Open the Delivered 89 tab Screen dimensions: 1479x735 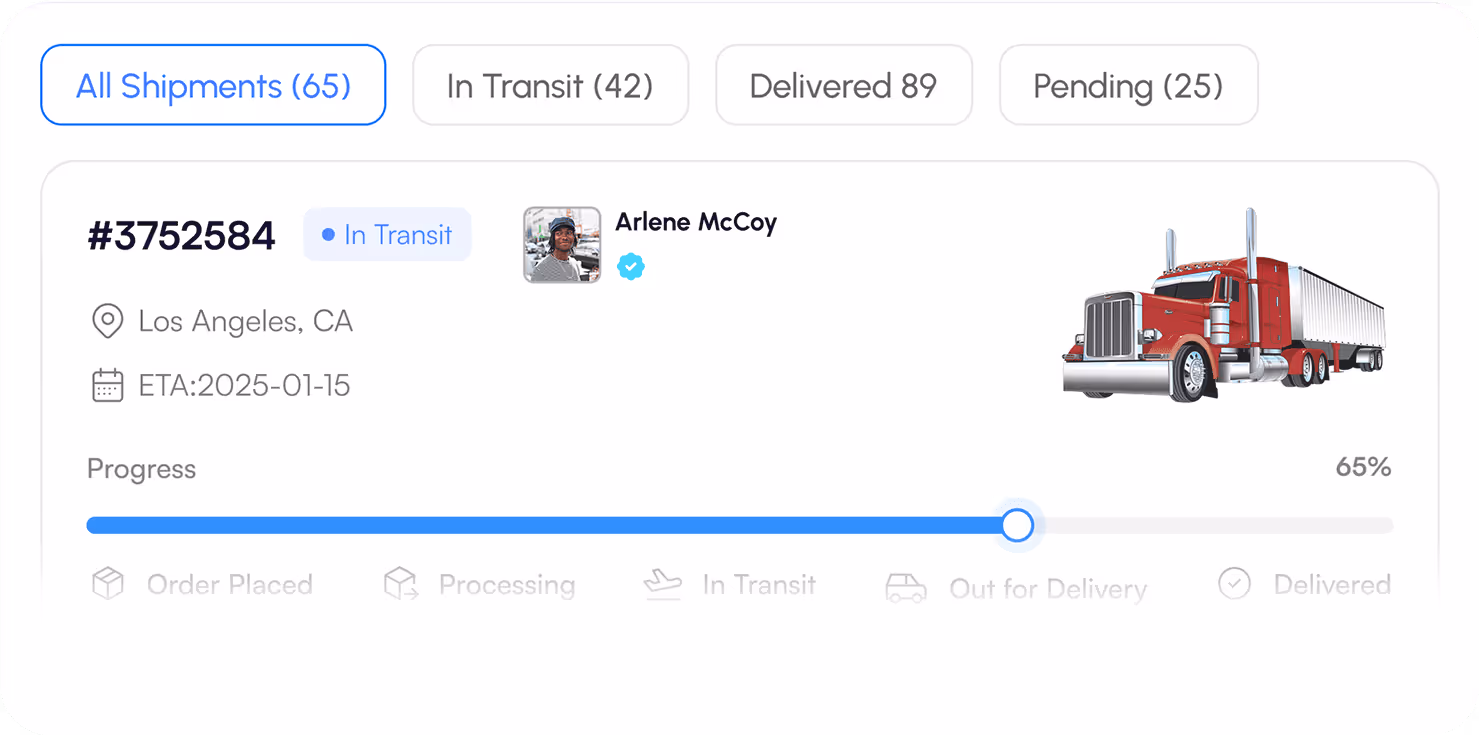[x=844, y=85]
